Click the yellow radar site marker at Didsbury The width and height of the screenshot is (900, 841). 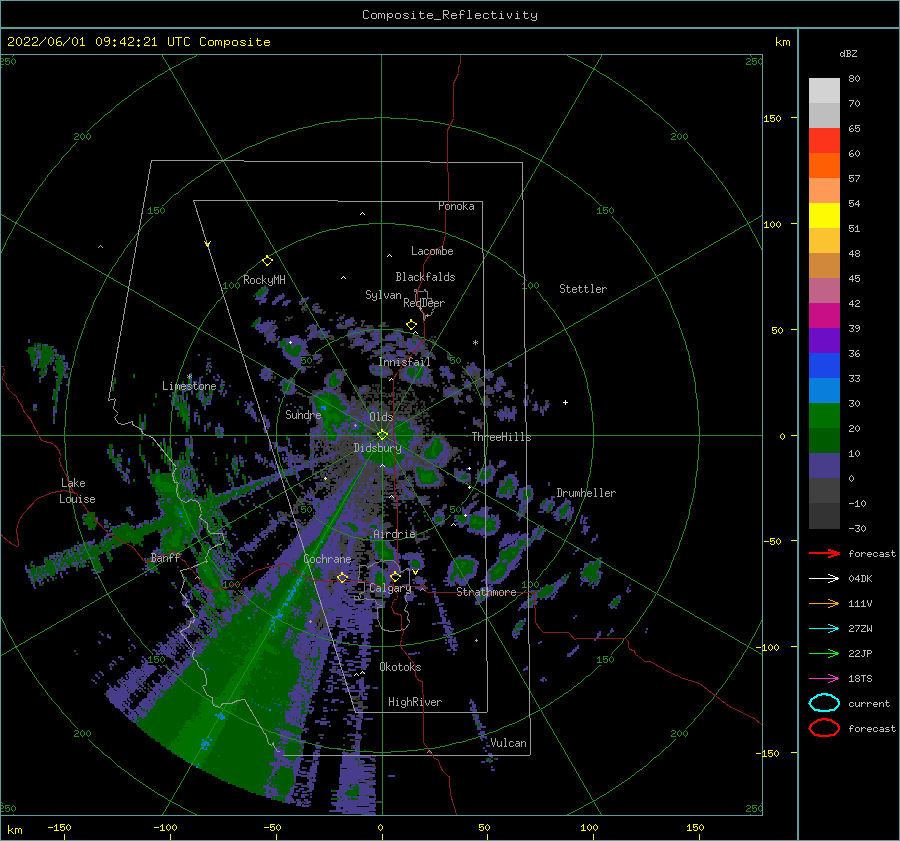pos(382,435)
